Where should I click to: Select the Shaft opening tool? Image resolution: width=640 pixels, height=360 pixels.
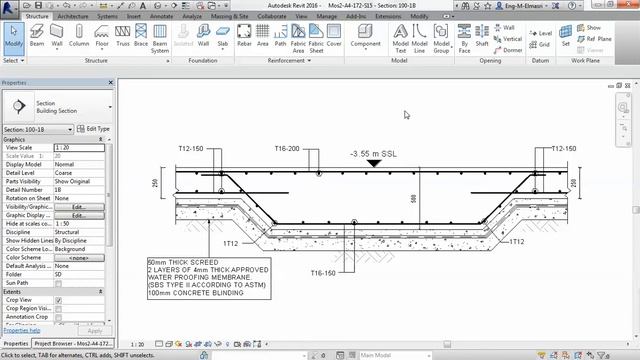click(482, 36)
